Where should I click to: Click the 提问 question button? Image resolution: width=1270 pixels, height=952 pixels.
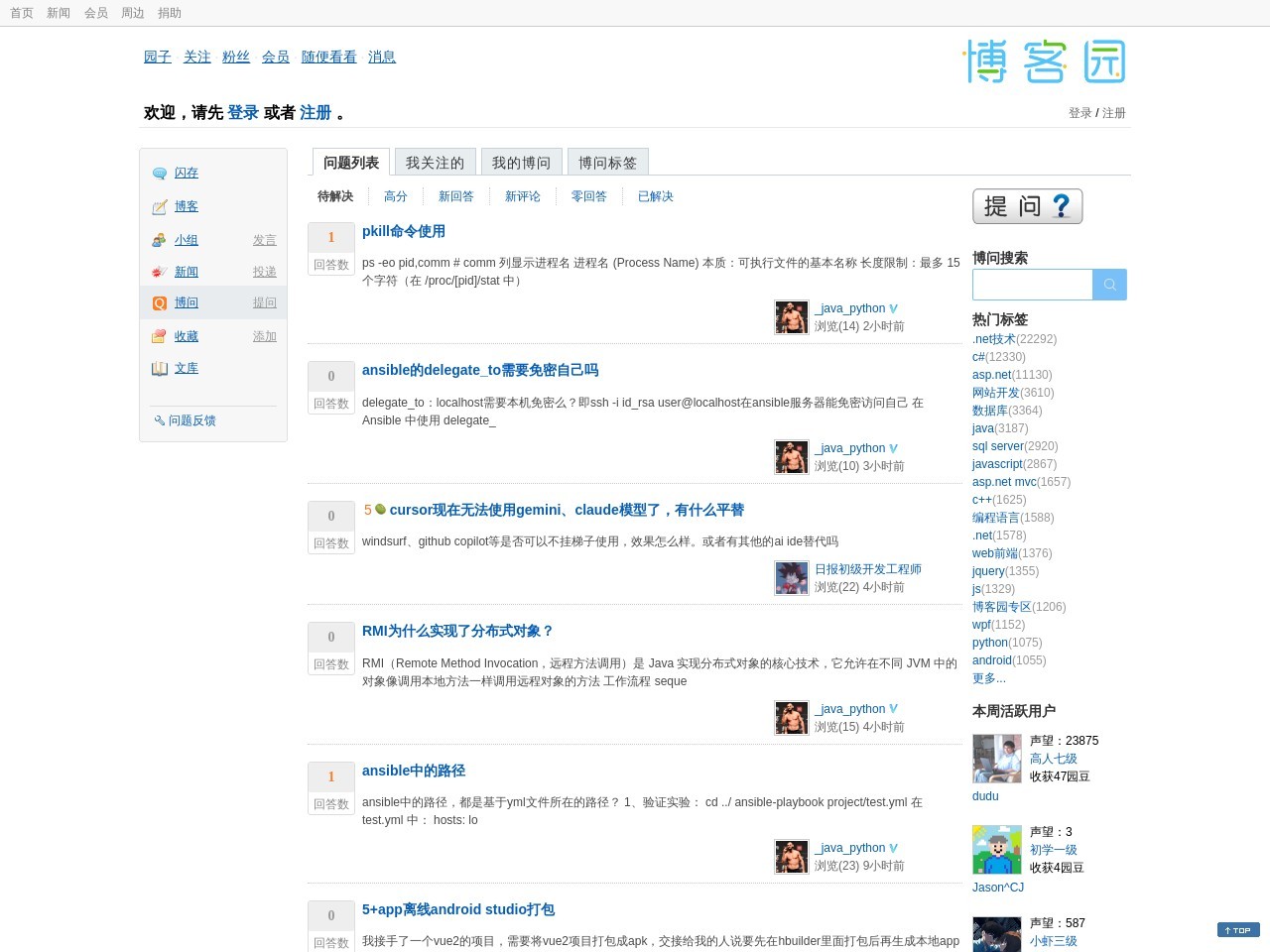(1027, 206)
